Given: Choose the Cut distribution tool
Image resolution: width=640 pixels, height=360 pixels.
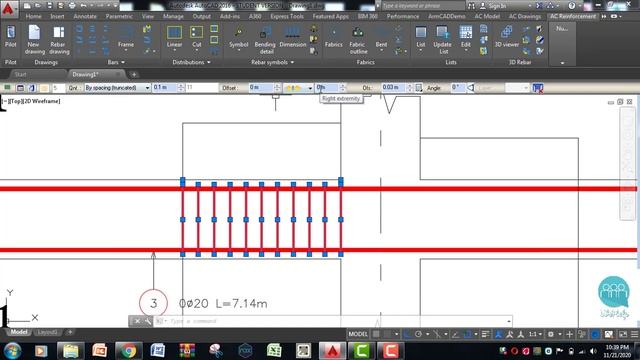Looking at the screenshot, I should tap(196, 38).
